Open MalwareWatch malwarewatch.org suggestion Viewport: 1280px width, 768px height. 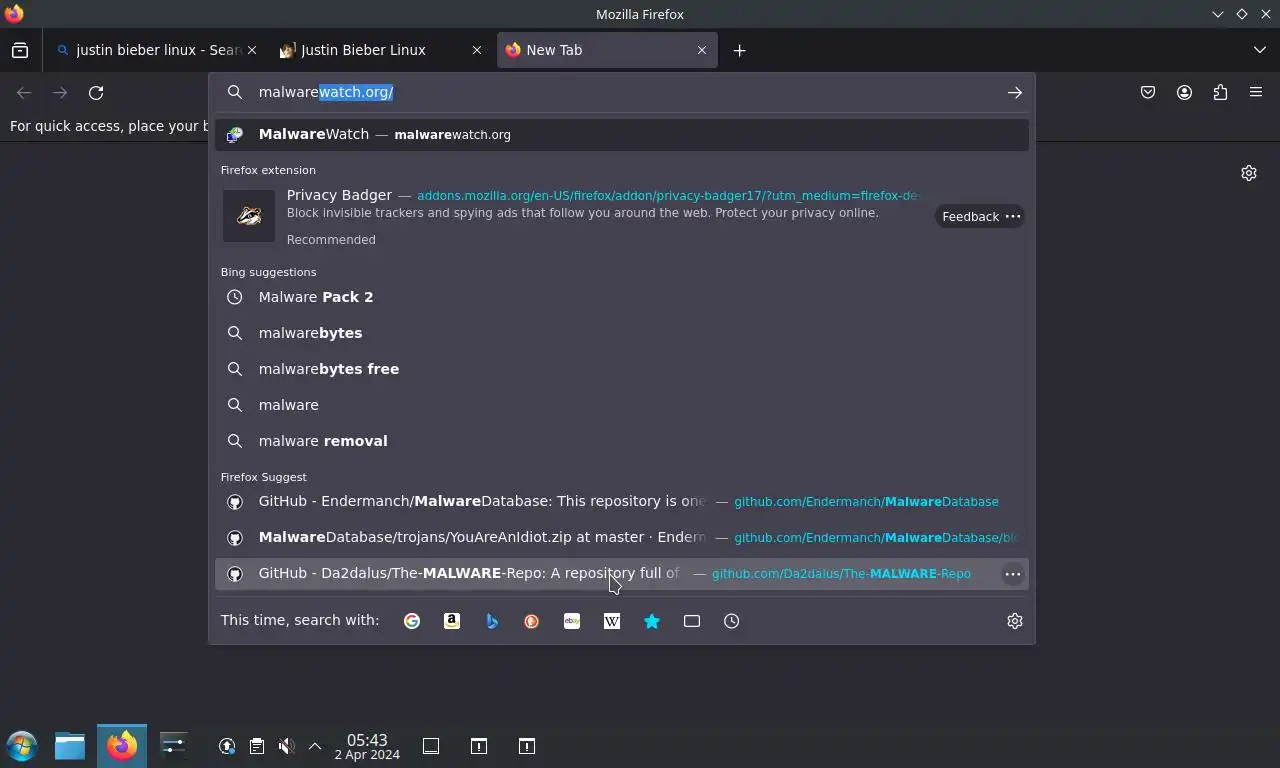pyautogui.click(x=622, y=134)
